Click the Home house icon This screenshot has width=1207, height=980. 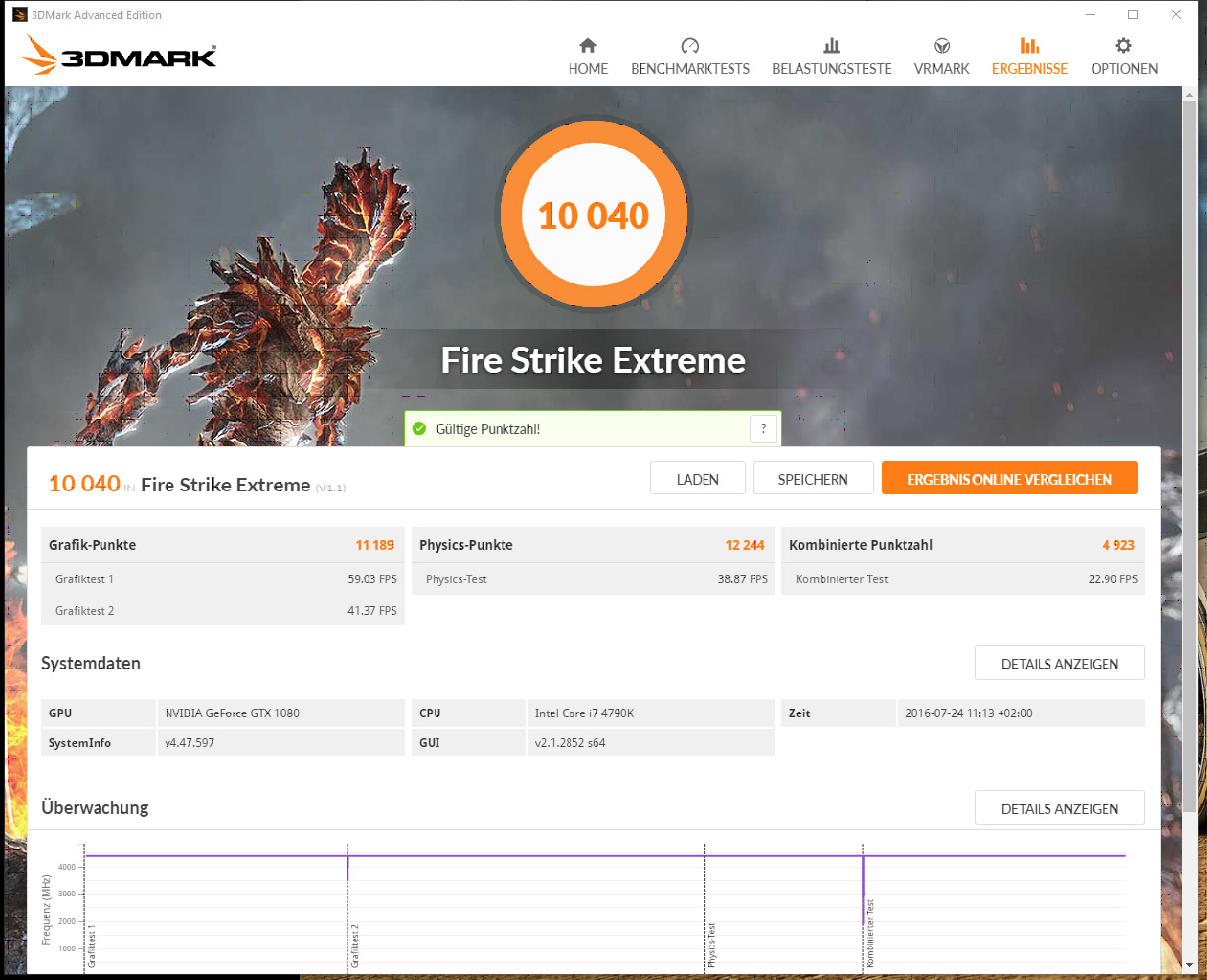point(588,46)
